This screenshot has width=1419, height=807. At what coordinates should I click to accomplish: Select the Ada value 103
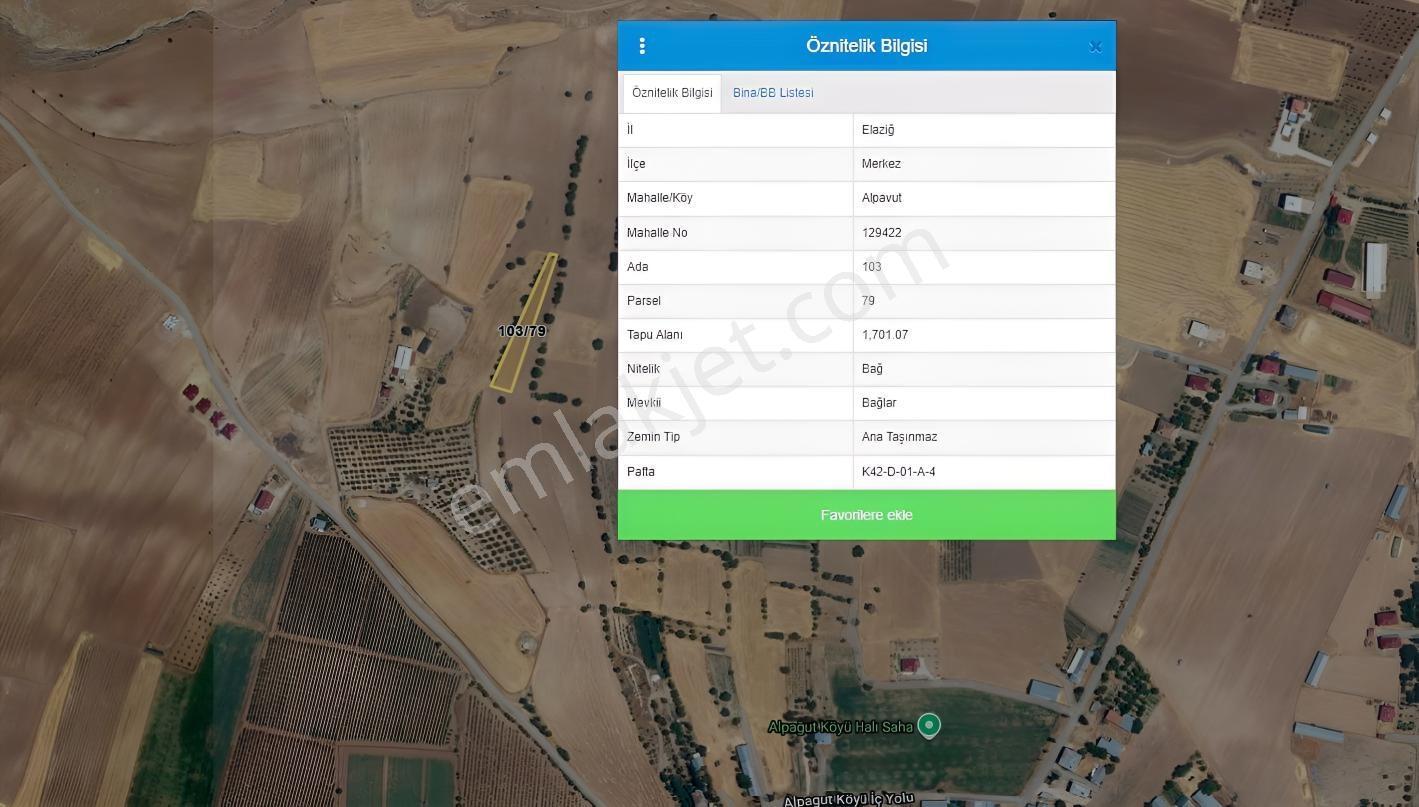tap(871, 267)
